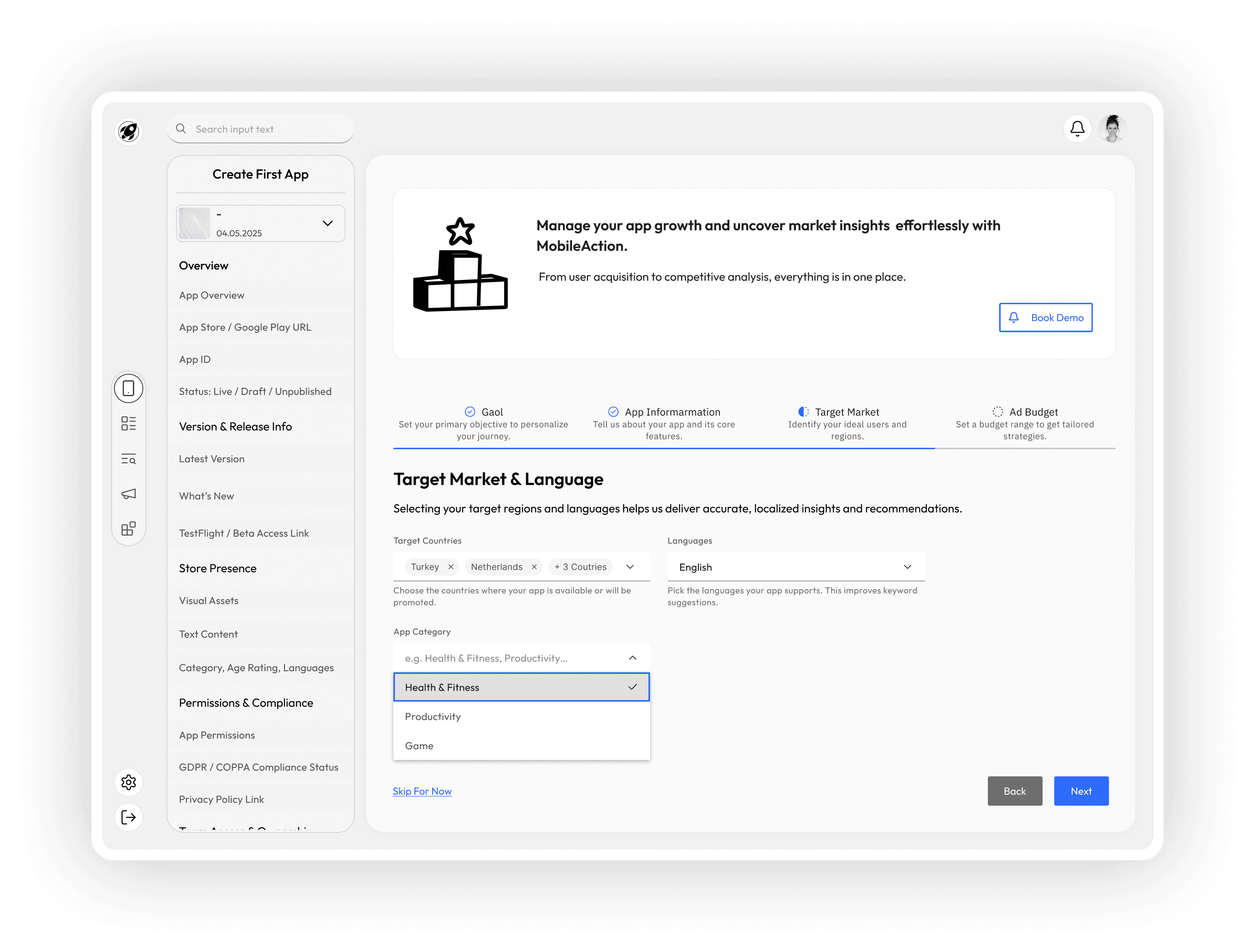Viewport: 1255px width, 952px height.
Task: Open the notifications bell
Action: (x=1077, y=129)
